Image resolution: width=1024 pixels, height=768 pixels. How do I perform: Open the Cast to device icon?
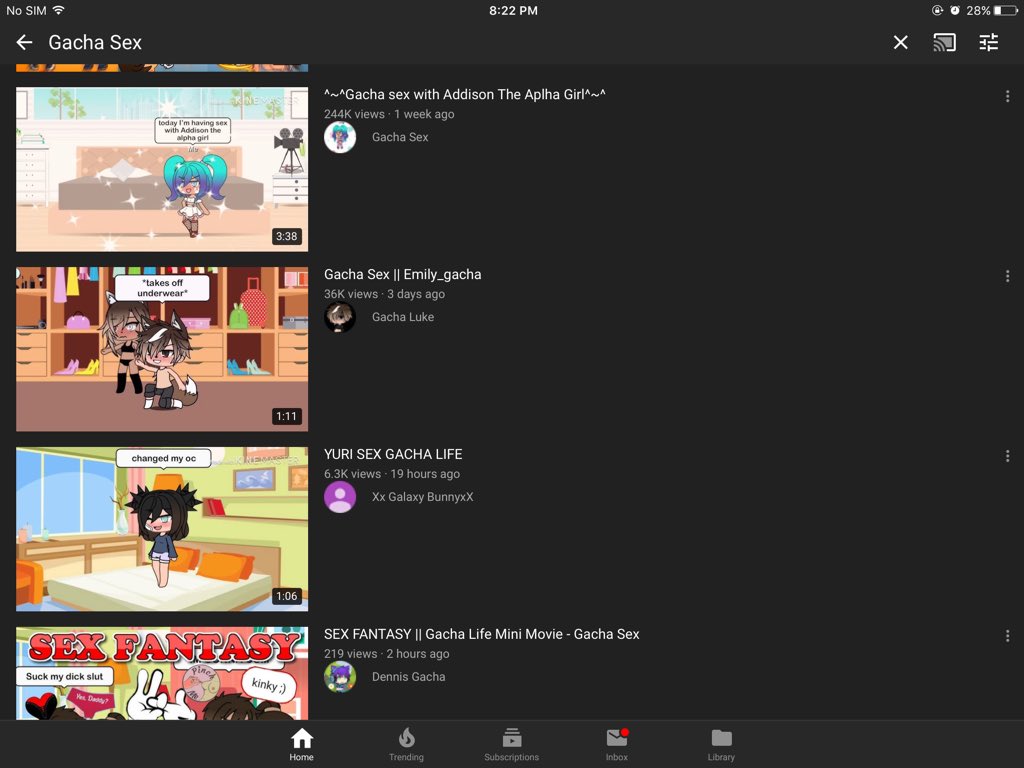[944, 42]
